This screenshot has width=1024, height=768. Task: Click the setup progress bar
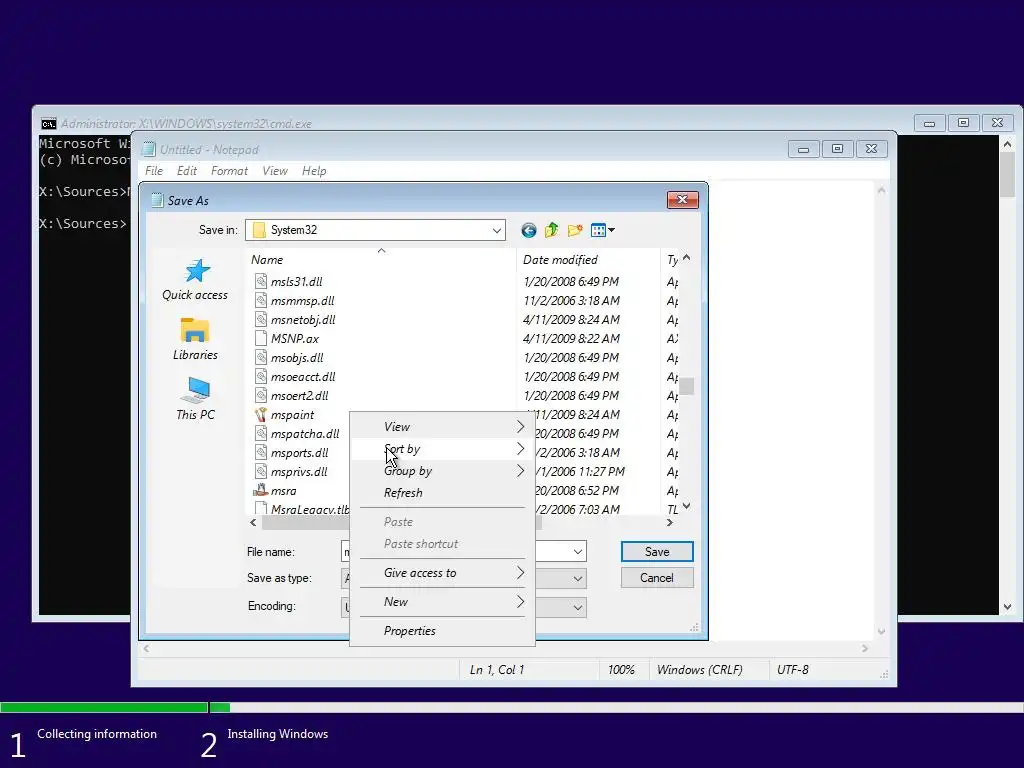coord(512,707)
